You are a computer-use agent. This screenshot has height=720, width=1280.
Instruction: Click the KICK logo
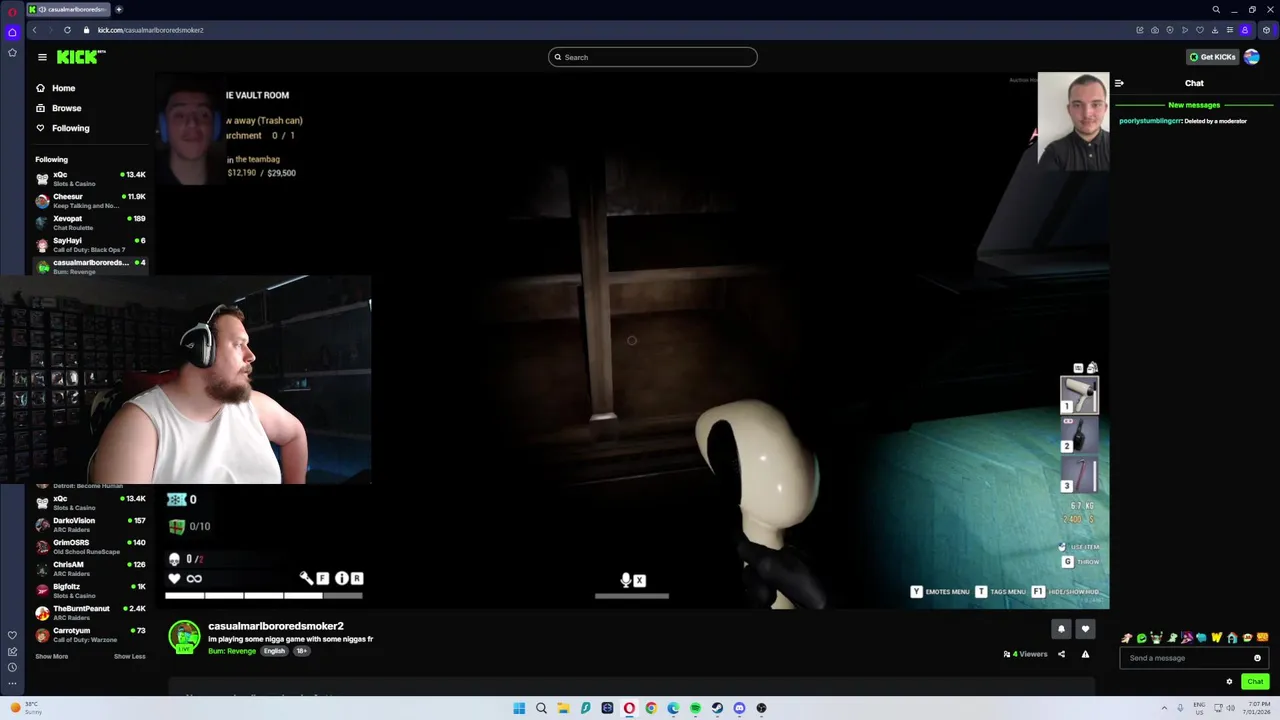80,57
